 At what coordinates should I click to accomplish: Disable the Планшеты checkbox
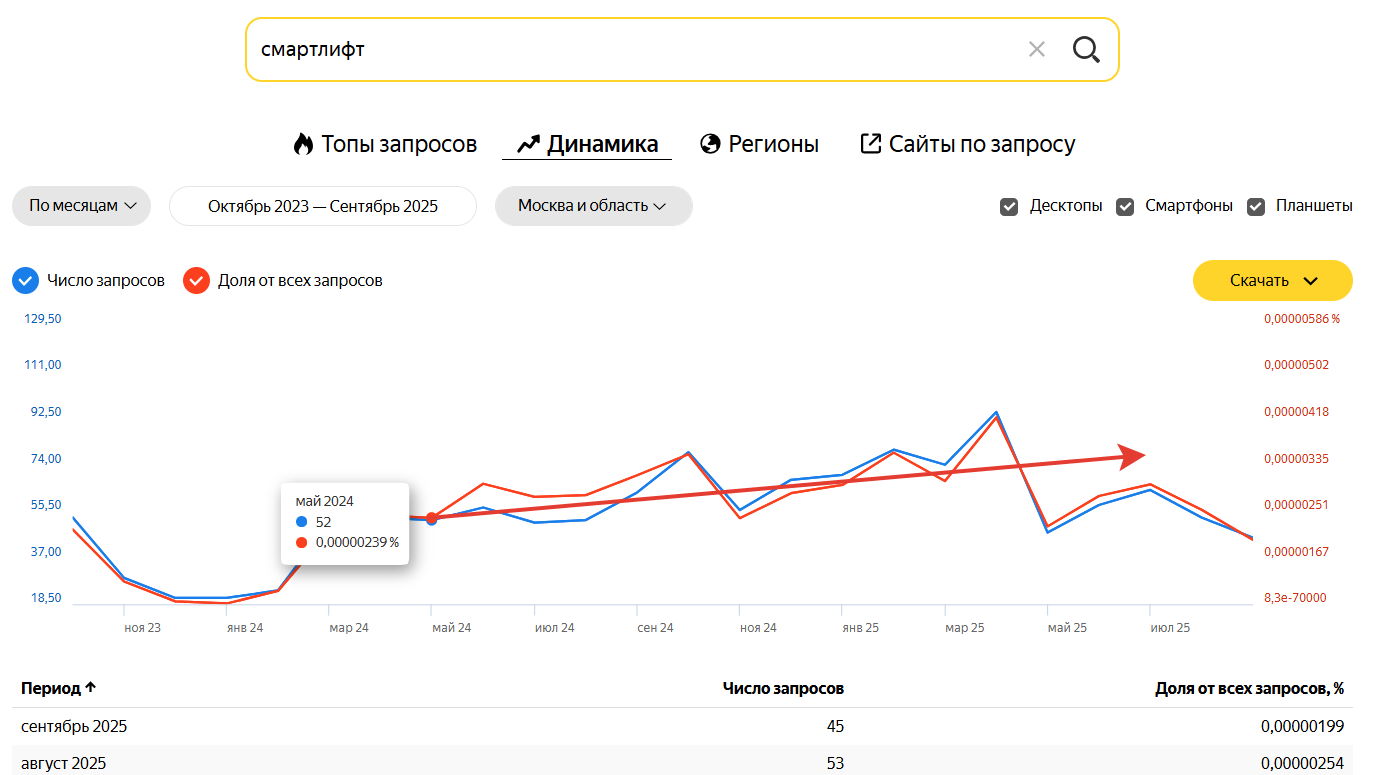pos(1255,206)
